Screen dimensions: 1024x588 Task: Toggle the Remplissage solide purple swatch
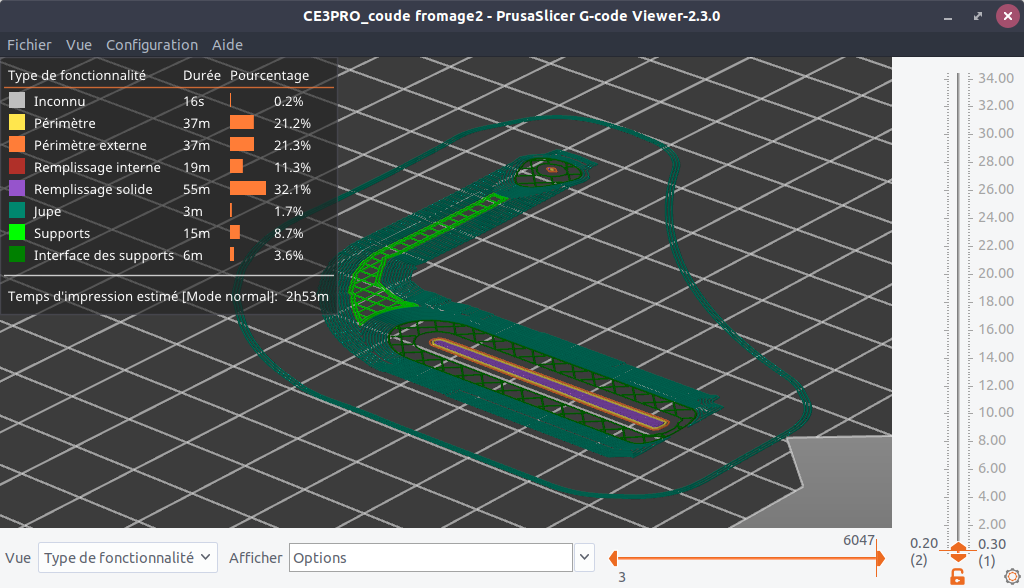click(x=17, y=189)
